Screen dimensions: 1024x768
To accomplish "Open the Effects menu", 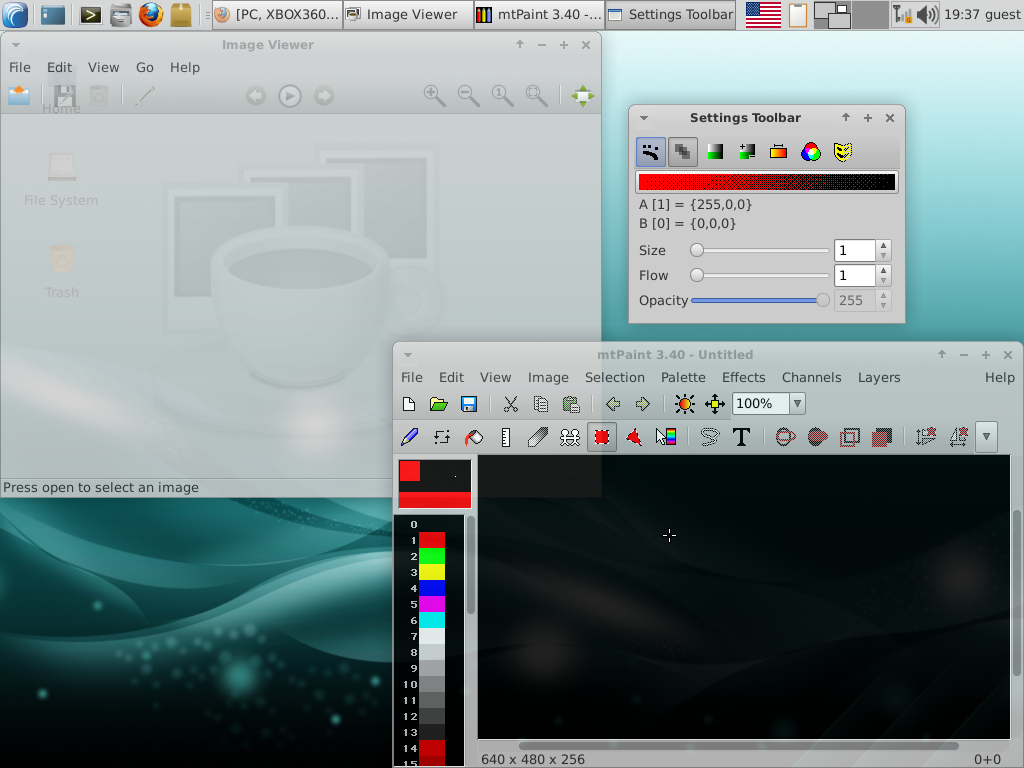I will [x=743, y=377].
